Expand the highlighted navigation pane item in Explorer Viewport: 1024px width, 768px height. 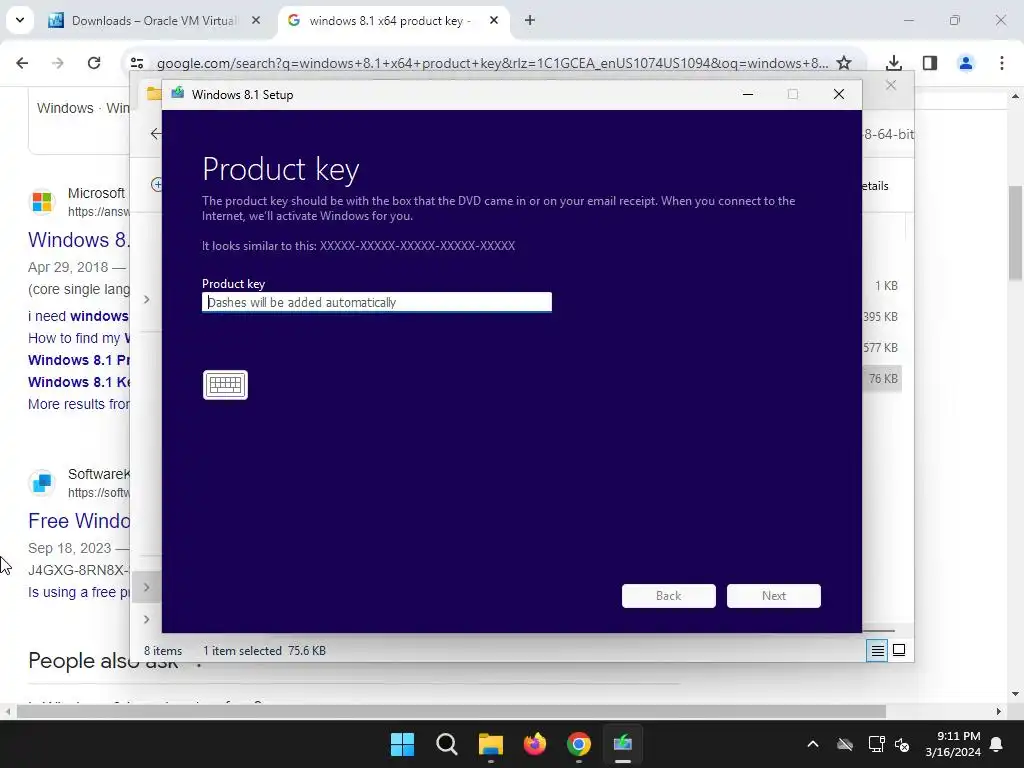tap(147, 587)
